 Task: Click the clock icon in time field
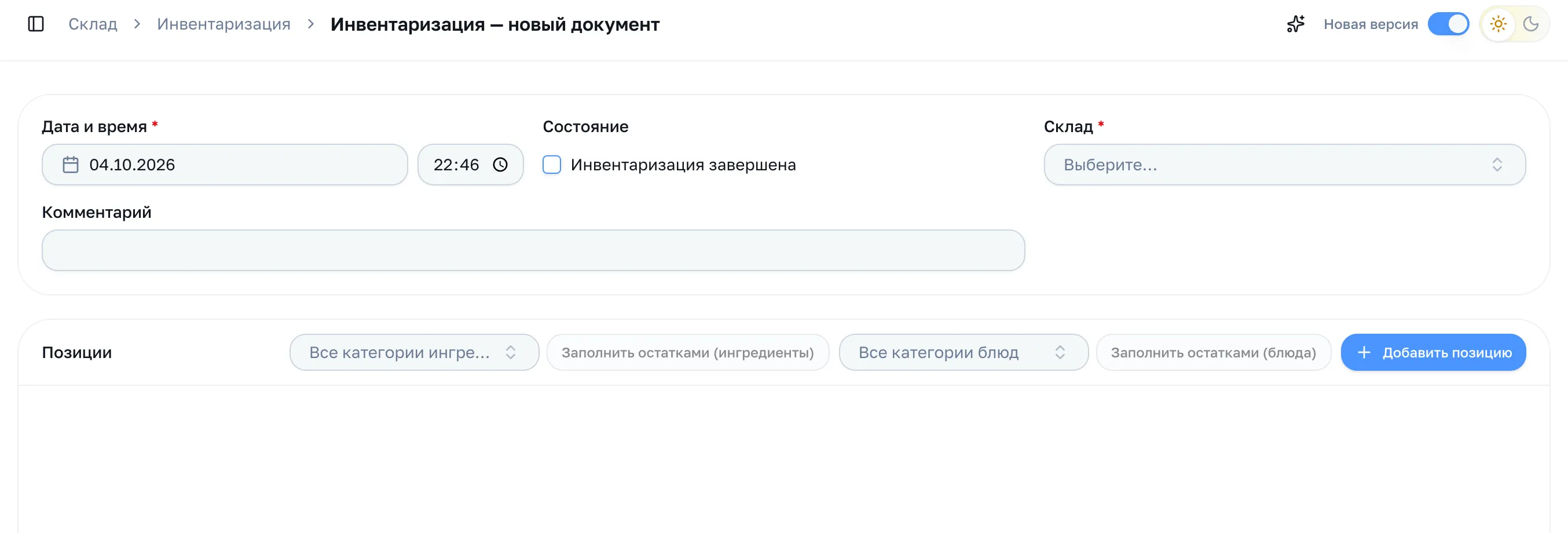tap(500, 165)
